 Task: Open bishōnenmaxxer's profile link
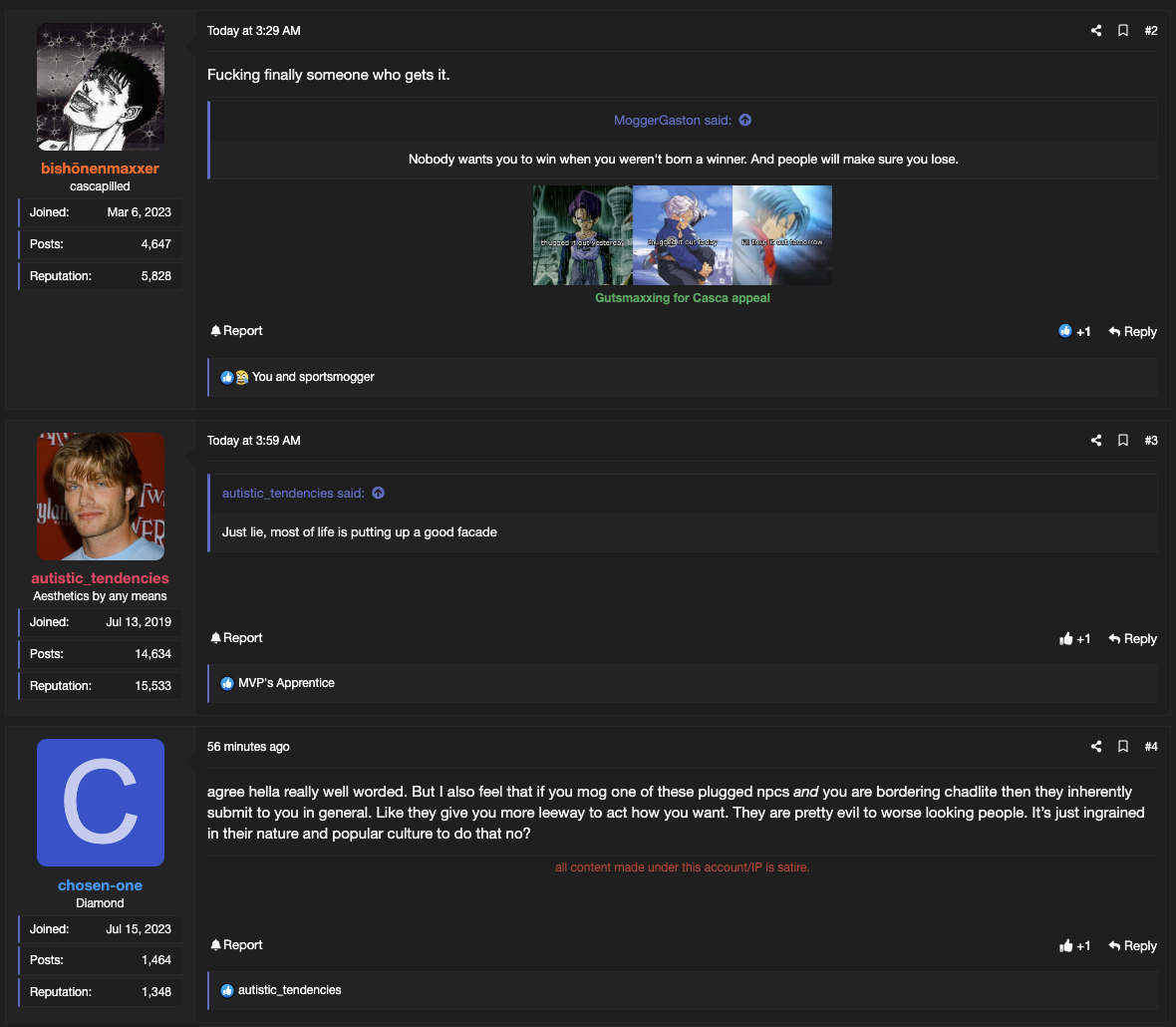(x=100, y=169)
